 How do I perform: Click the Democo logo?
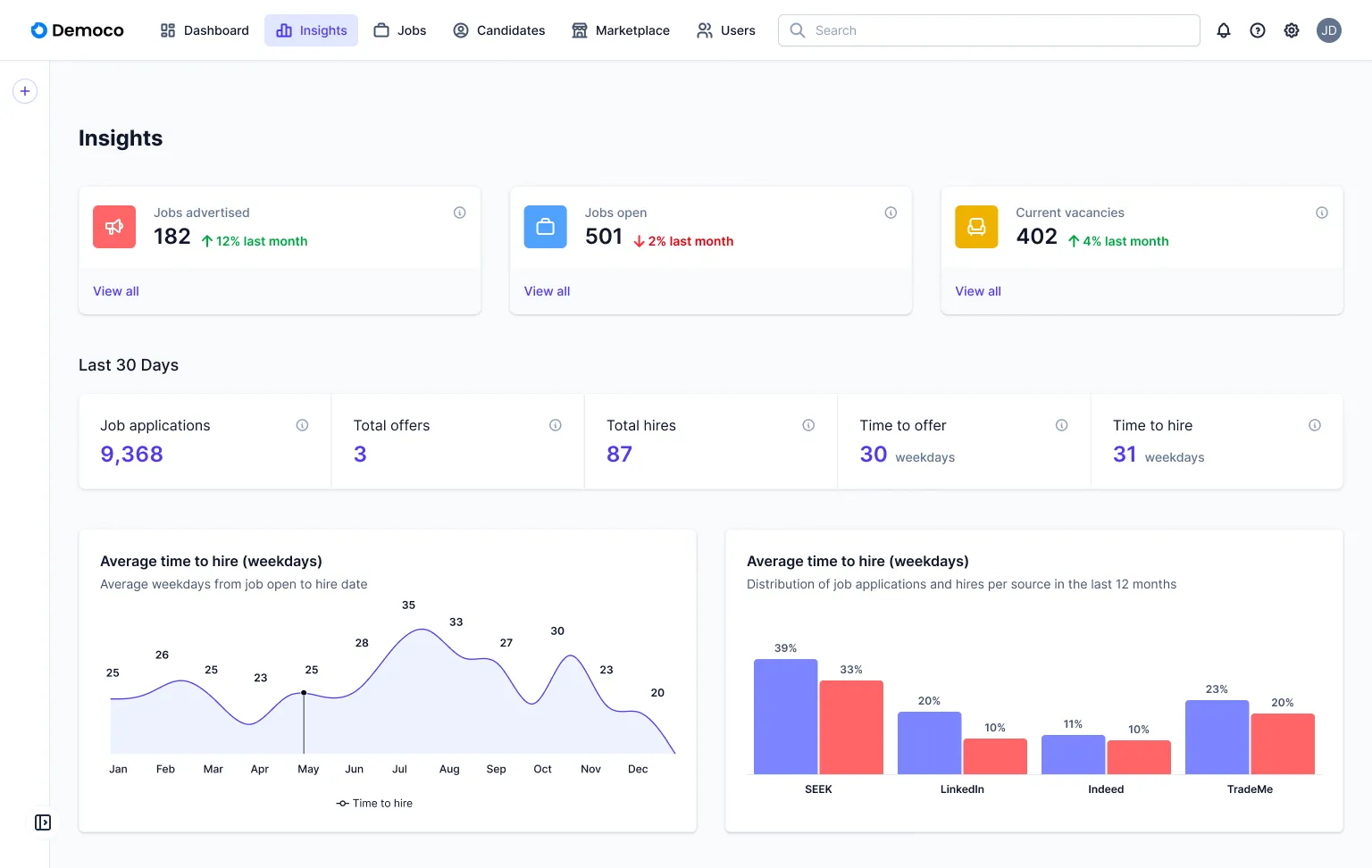(x=78, y=30)
